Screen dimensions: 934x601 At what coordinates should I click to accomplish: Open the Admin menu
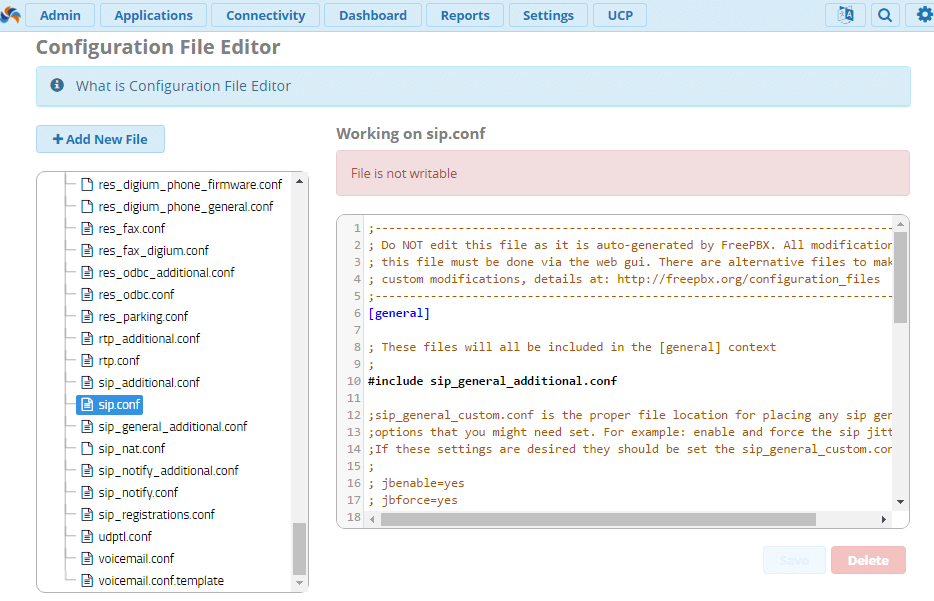click(x=60, y=15)
